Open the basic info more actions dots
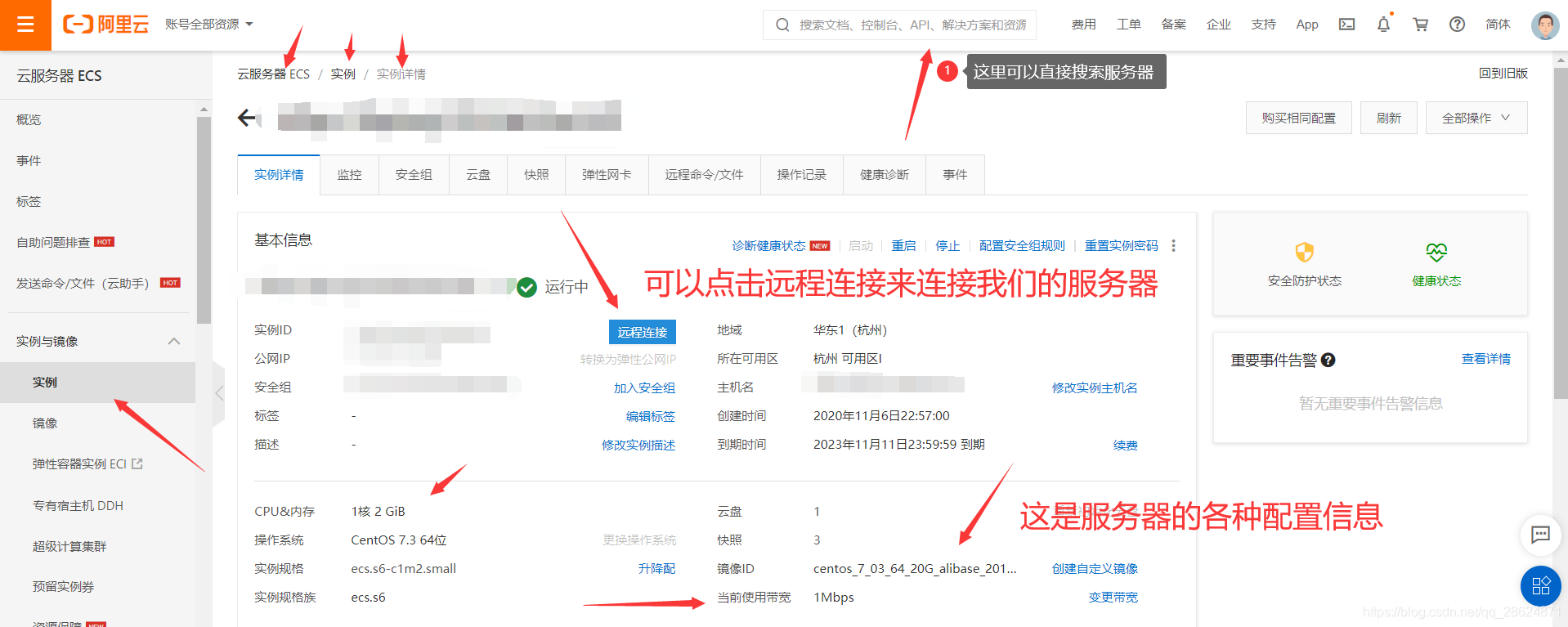The width and height of the screenshot is (1568, 627). pyautogui.click(x=1173, y=246)
